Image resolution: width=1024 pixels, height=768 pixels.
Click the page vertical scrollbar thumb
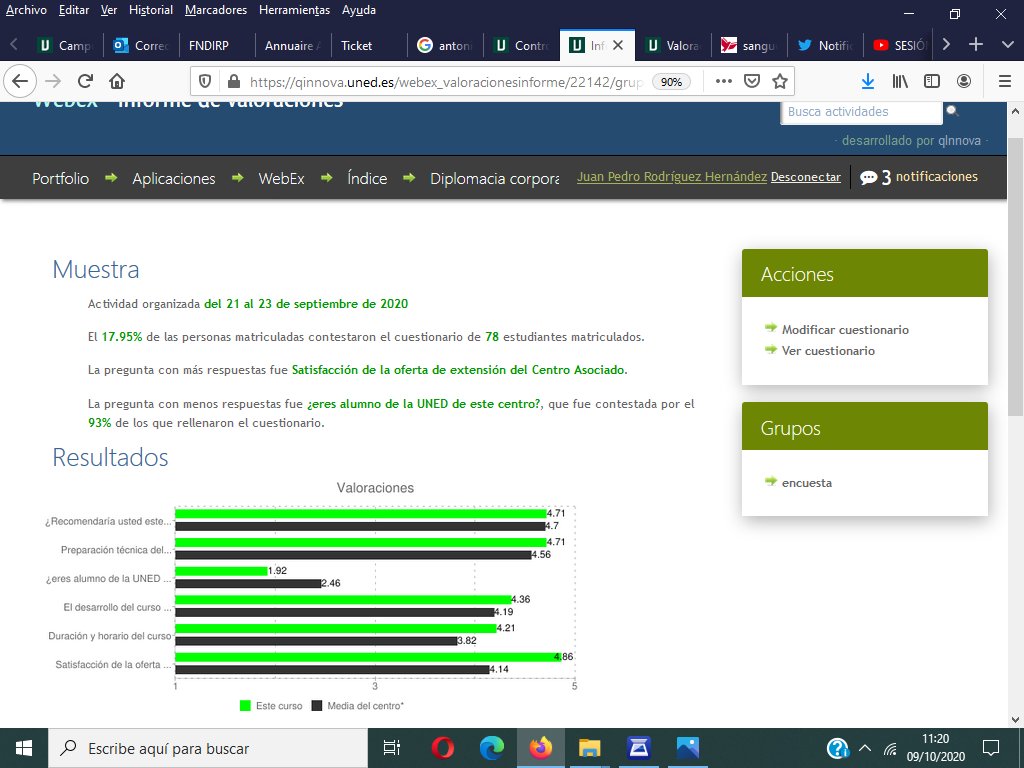click(x=1015, y=276)
